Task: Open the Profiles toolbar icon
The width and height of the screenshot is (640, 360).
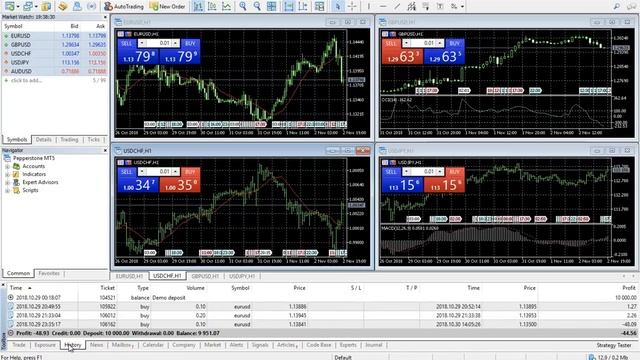Action: click(28, 6)
